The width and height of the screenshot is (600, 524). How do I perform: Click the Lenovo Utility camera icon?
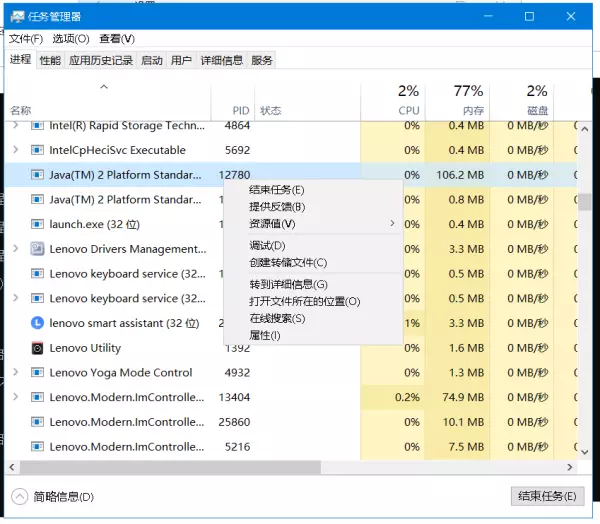(37, 348)
